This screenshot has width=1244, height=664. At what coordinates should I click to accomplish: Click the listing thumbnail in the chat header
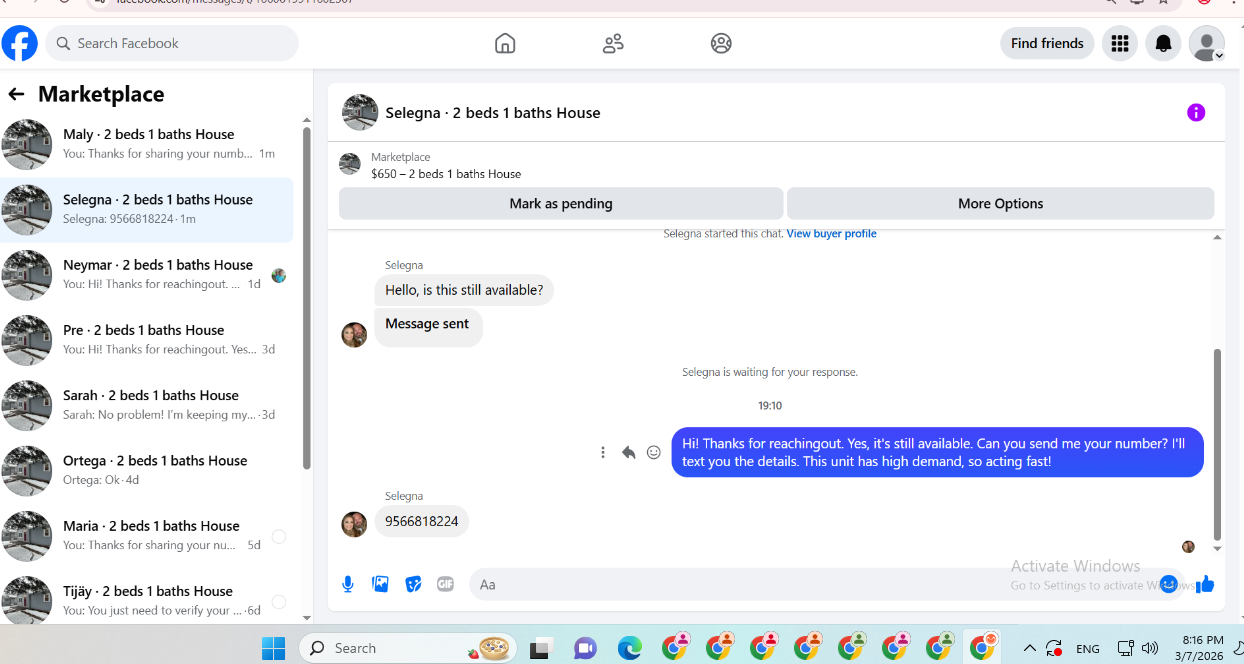(x=360, y=113)
